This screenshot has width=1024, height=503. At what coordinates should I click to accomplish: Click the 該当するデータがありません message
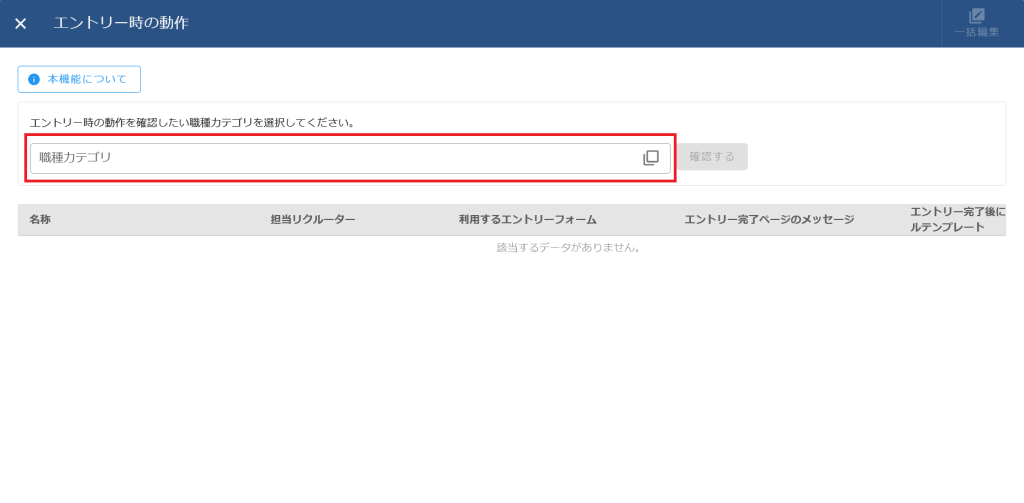568,247
